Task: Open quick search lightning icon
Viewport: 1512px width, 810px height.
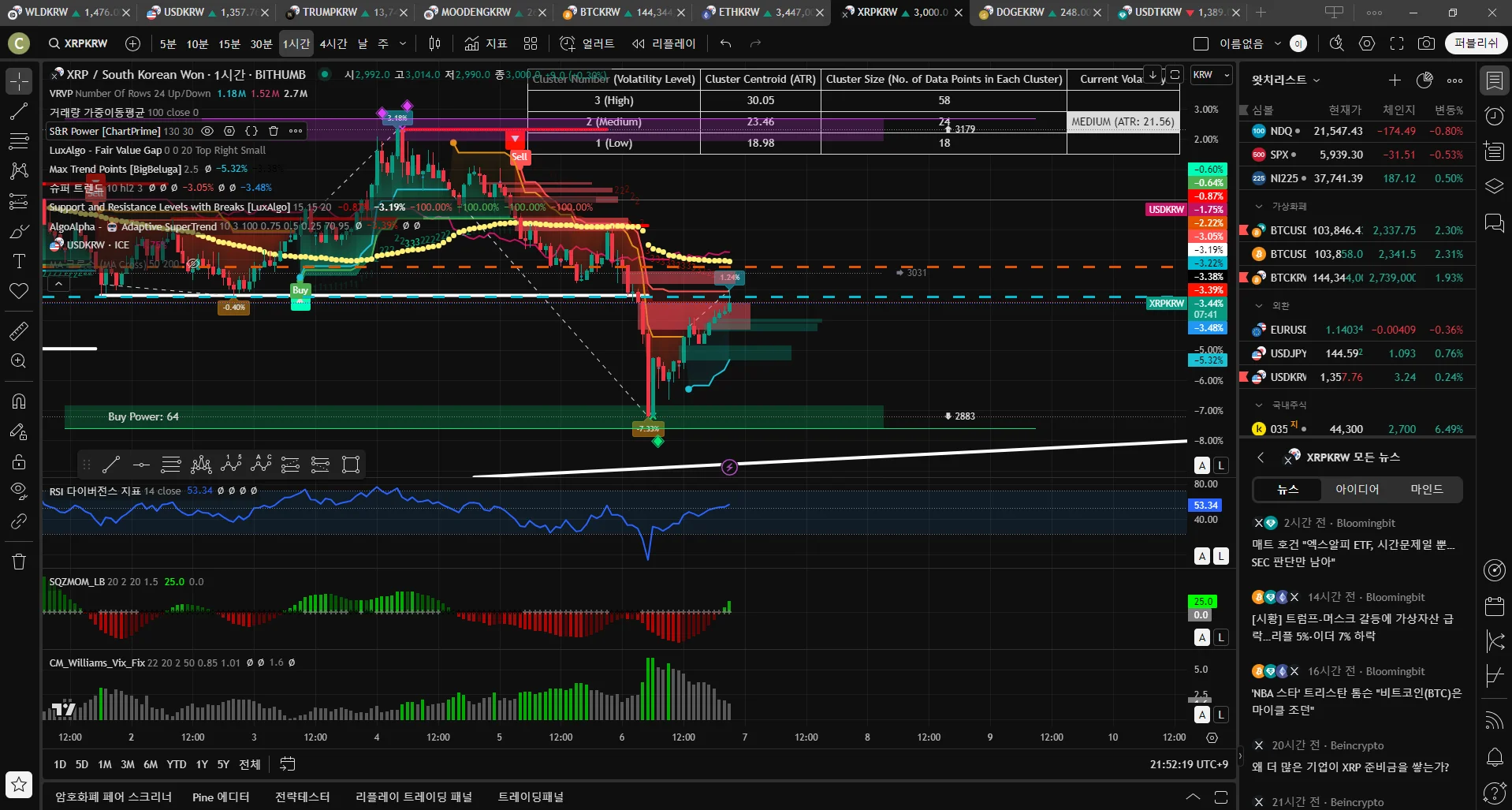Action: (1336, 43)
